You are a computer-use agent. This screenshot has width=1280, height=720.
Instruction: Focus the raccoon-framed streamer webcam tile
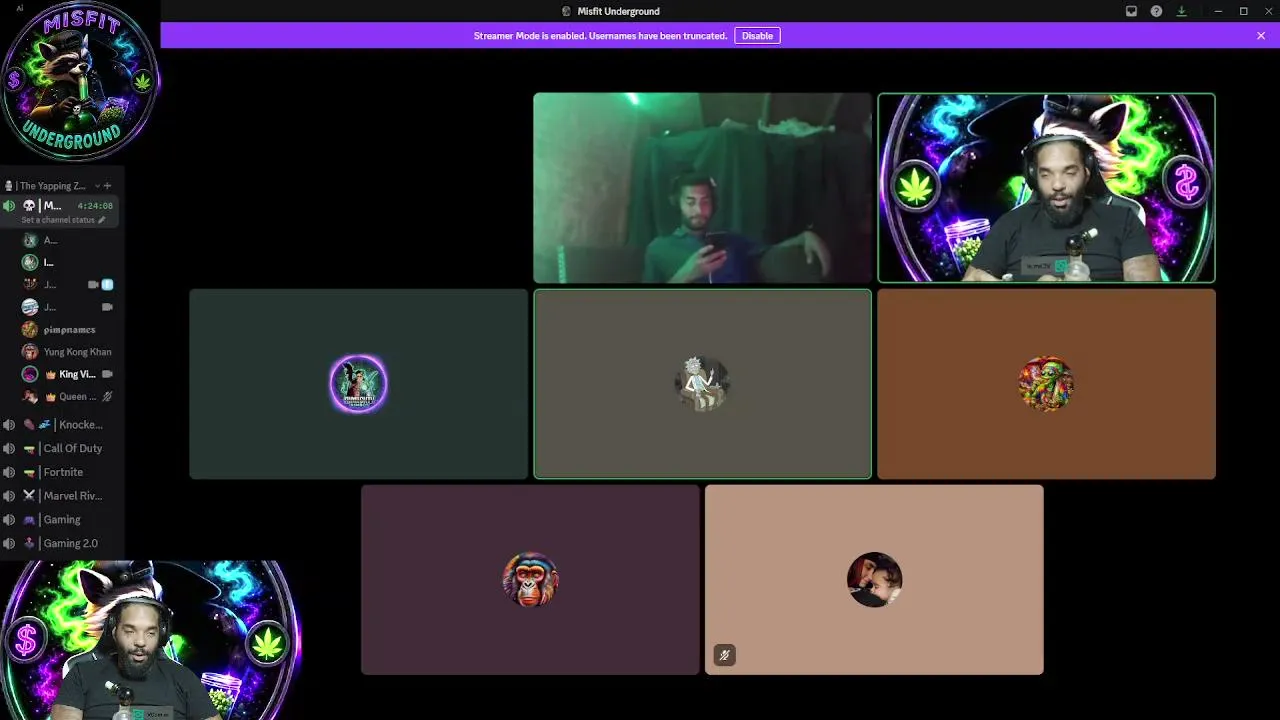1046,188
